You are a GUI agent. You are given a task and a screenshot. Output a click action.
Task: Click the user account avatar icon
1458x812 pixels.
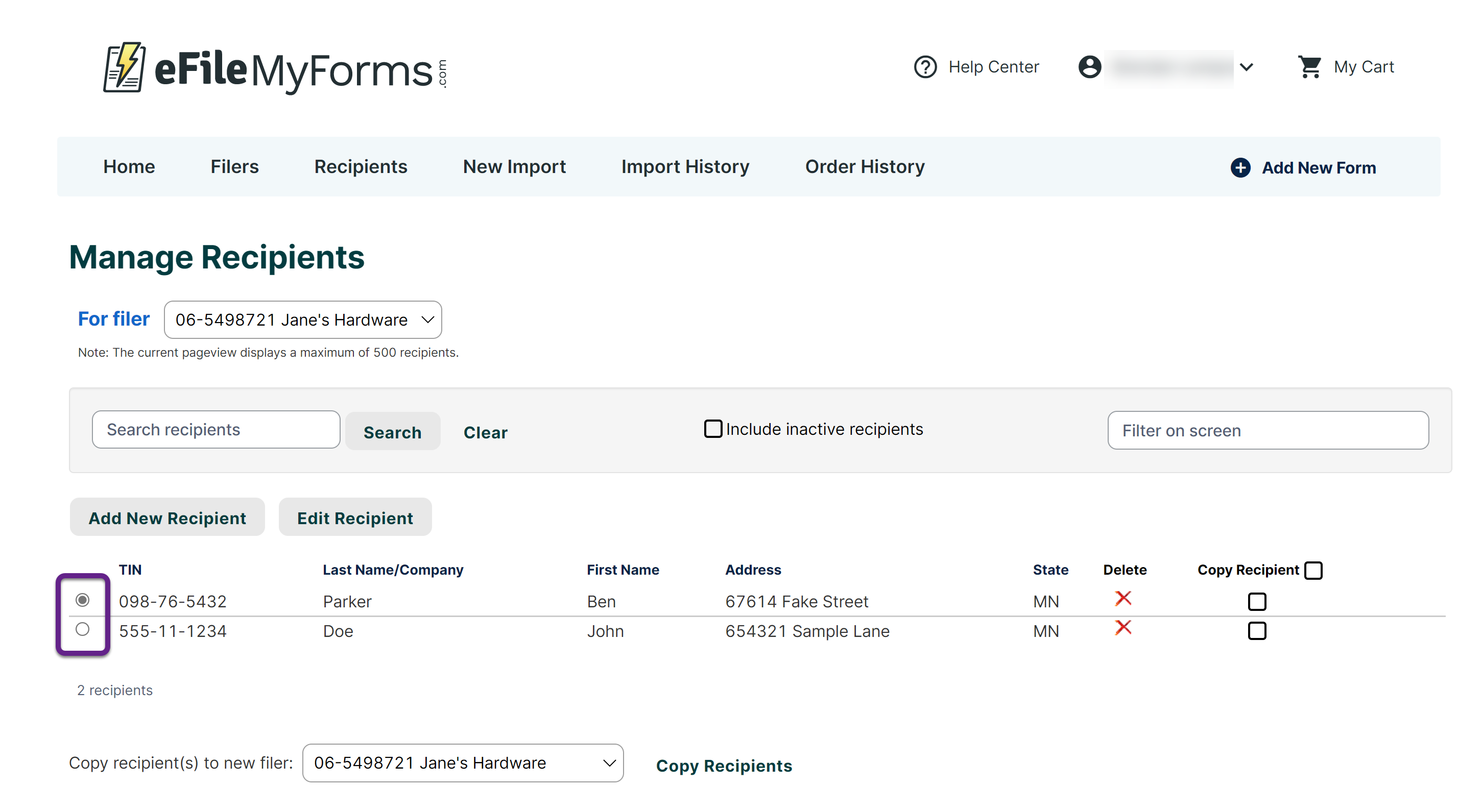pyautogui.click(x=1089, y=67)
